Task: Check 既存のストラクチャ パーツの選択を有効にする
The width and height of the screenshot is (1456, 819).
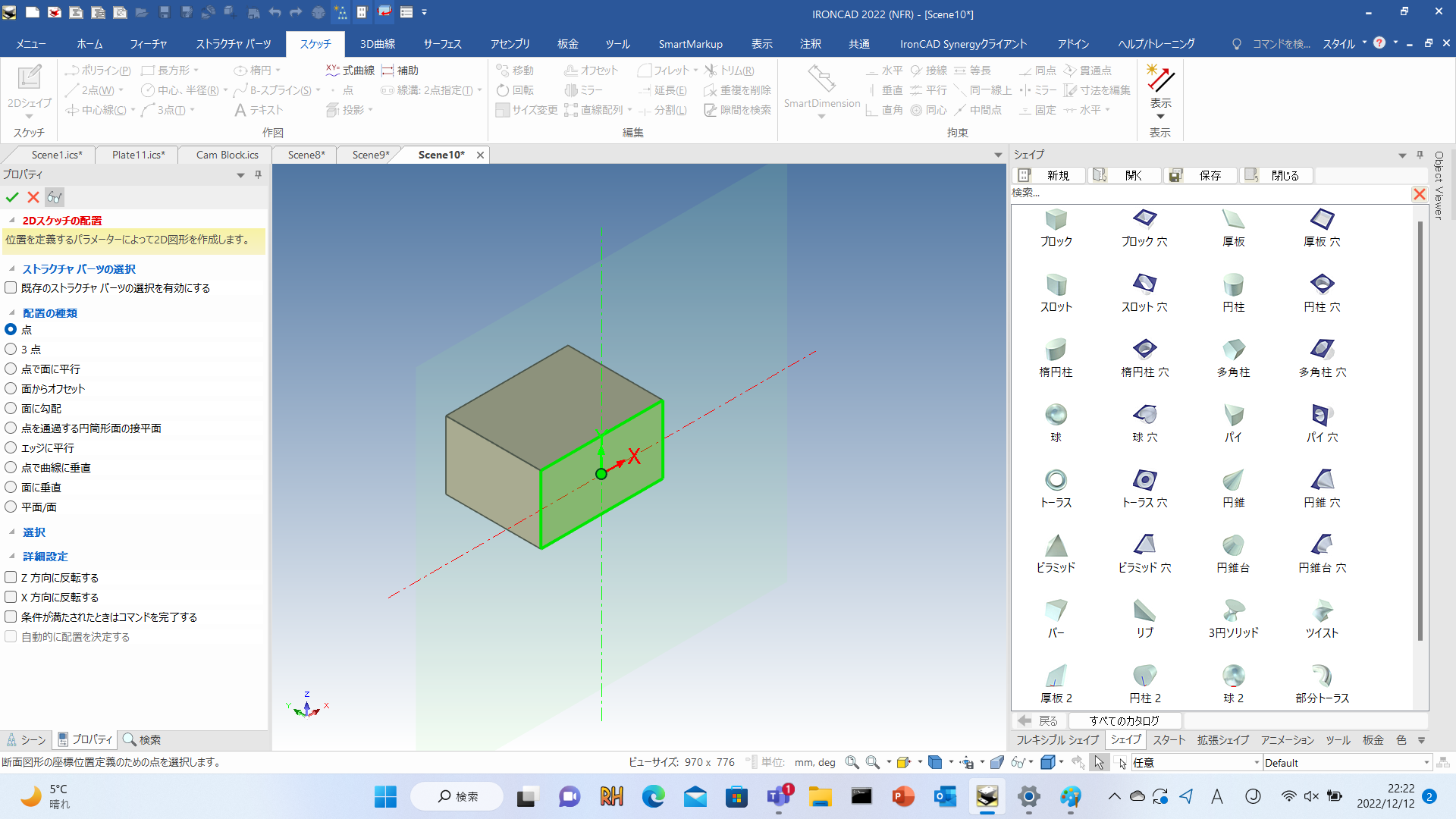Action: point(11,288)
